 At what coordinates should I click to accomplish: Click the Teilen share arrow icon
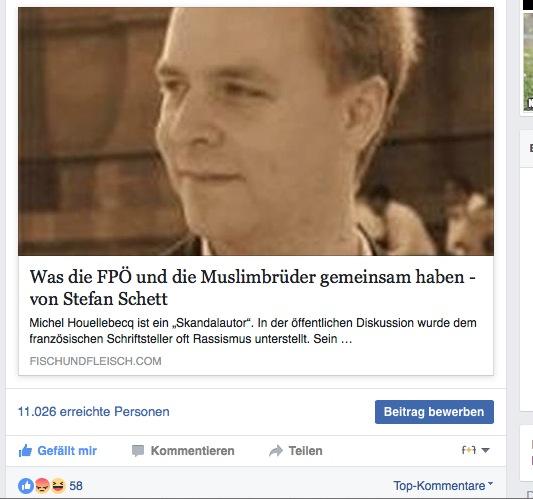[x=276, y=451]
